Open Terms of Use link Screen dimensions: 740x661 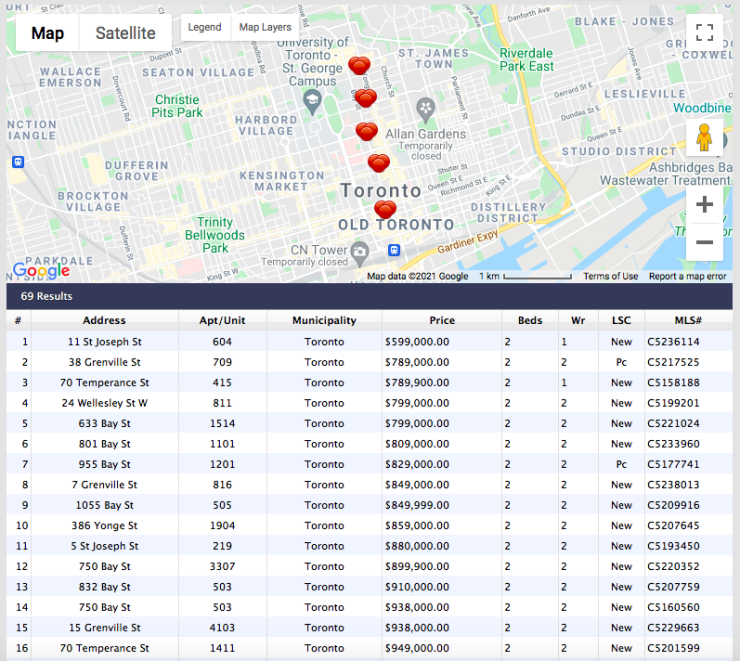coord(610,276)
